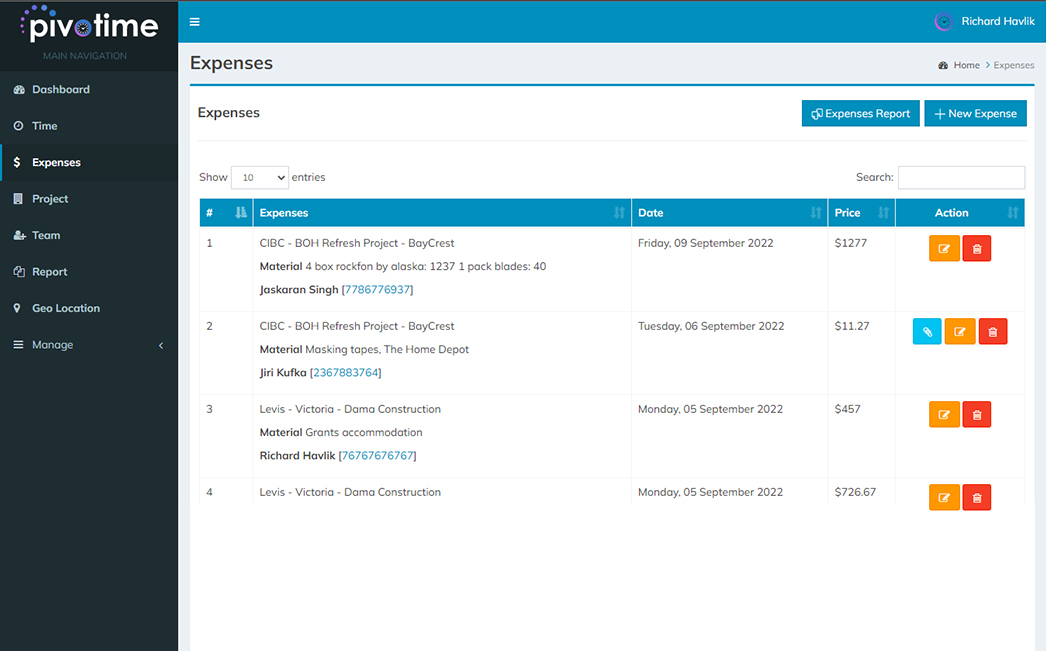
Task: Delete the Grants accommodation expense
Action: pos(977,415)
